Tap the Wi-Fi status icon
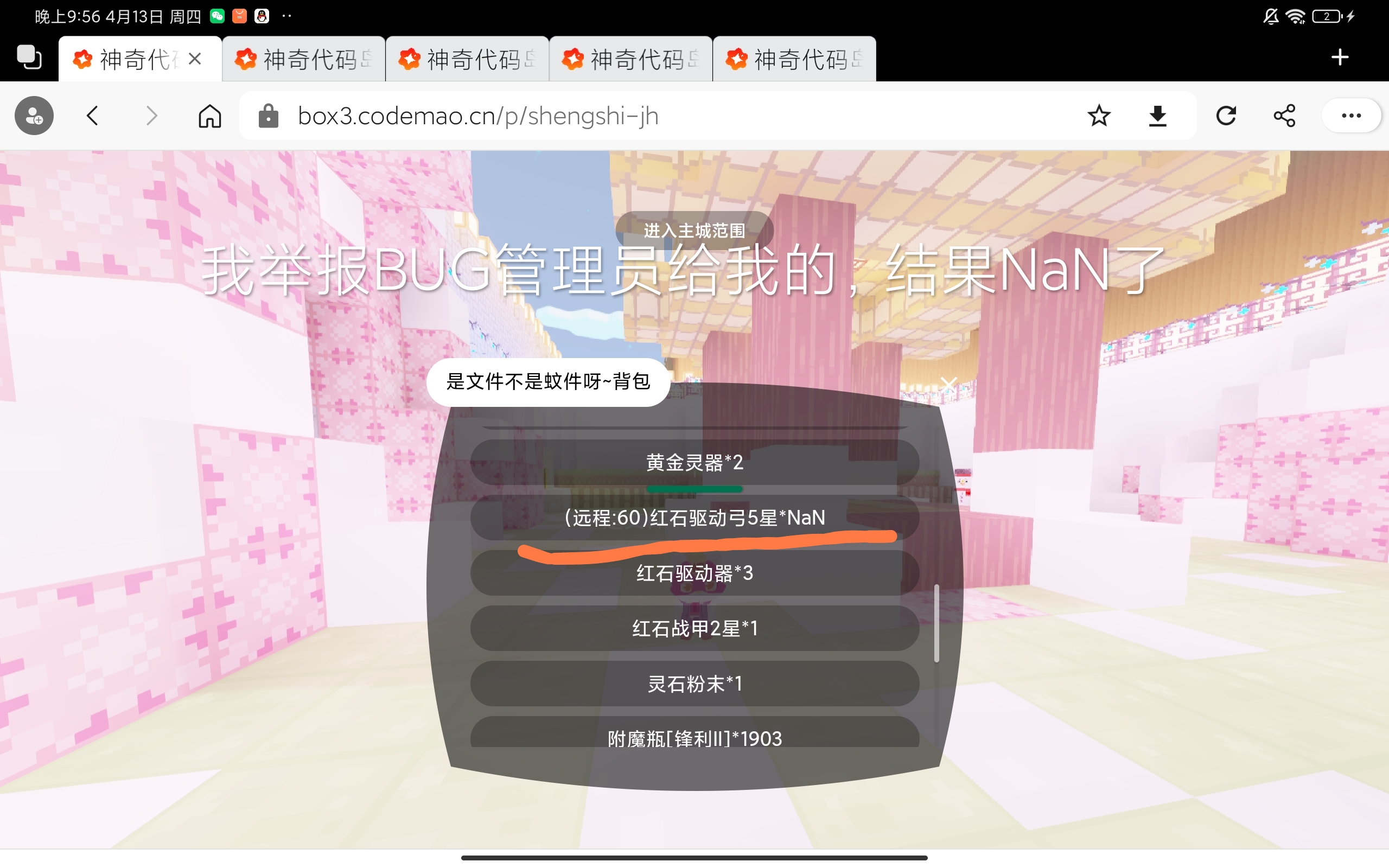 point(1296,16)
